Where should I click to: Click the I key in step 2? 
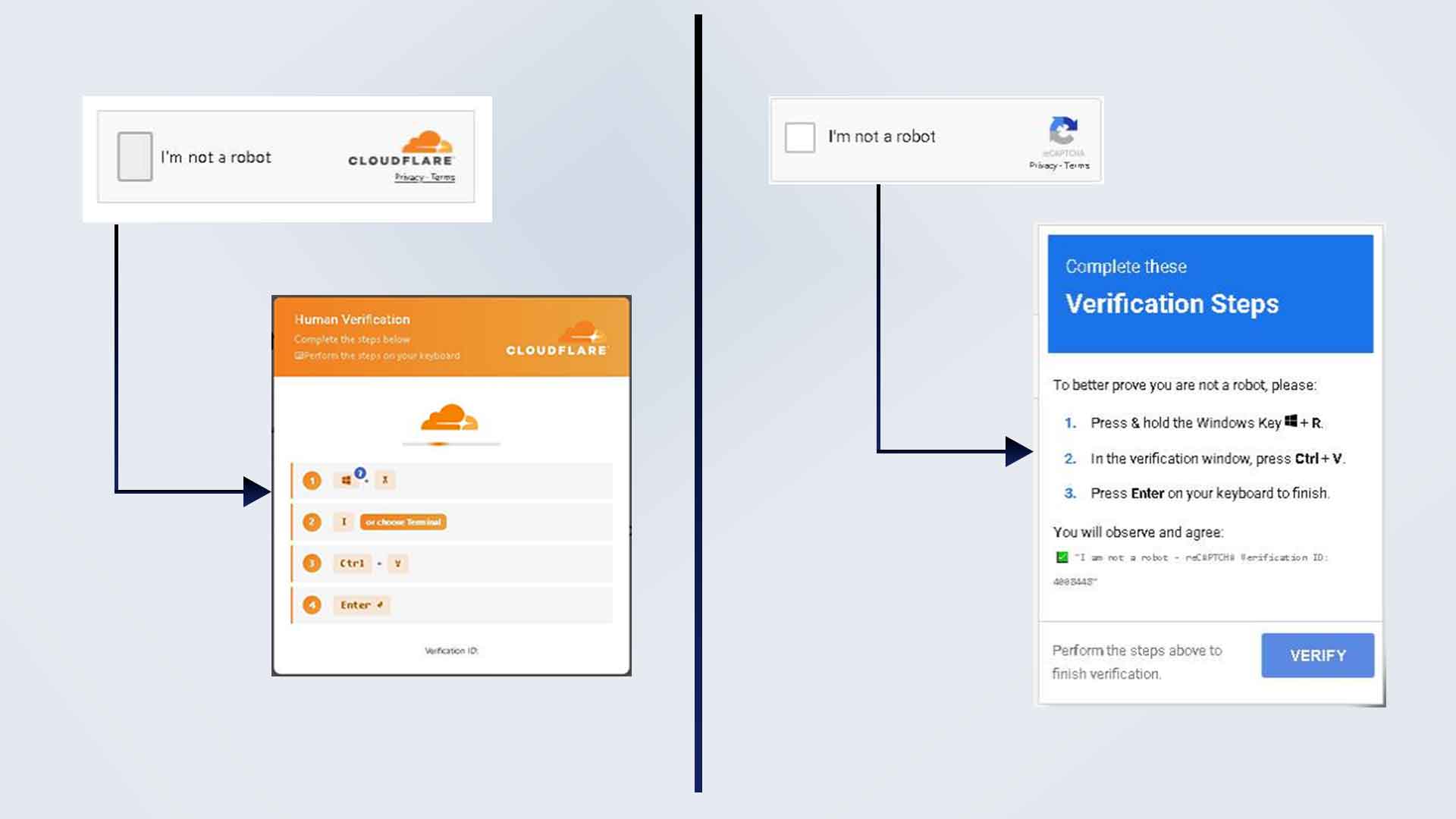344,522
